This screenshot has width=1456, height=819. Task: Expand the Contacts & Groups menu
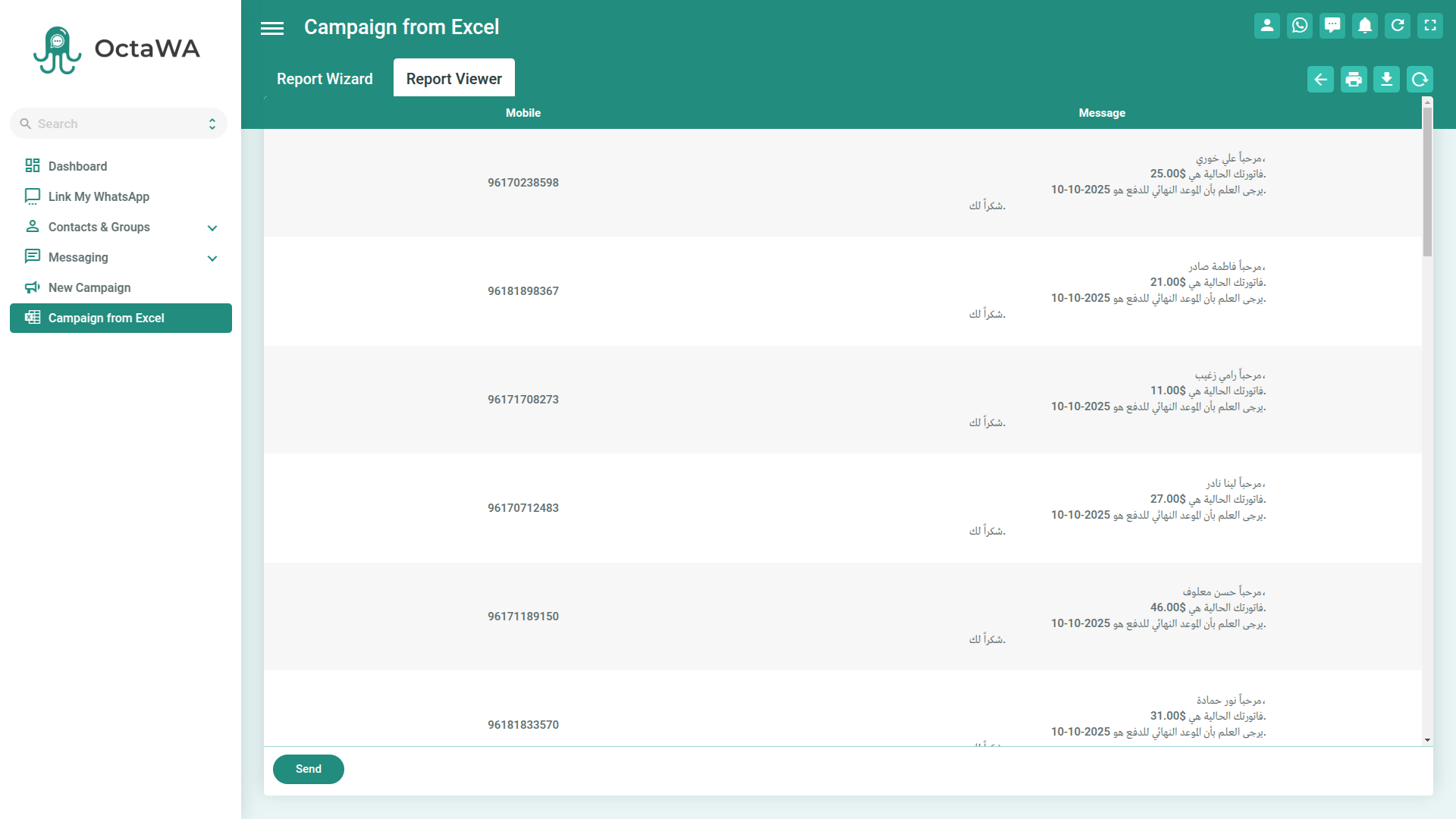tap(212, 227)
